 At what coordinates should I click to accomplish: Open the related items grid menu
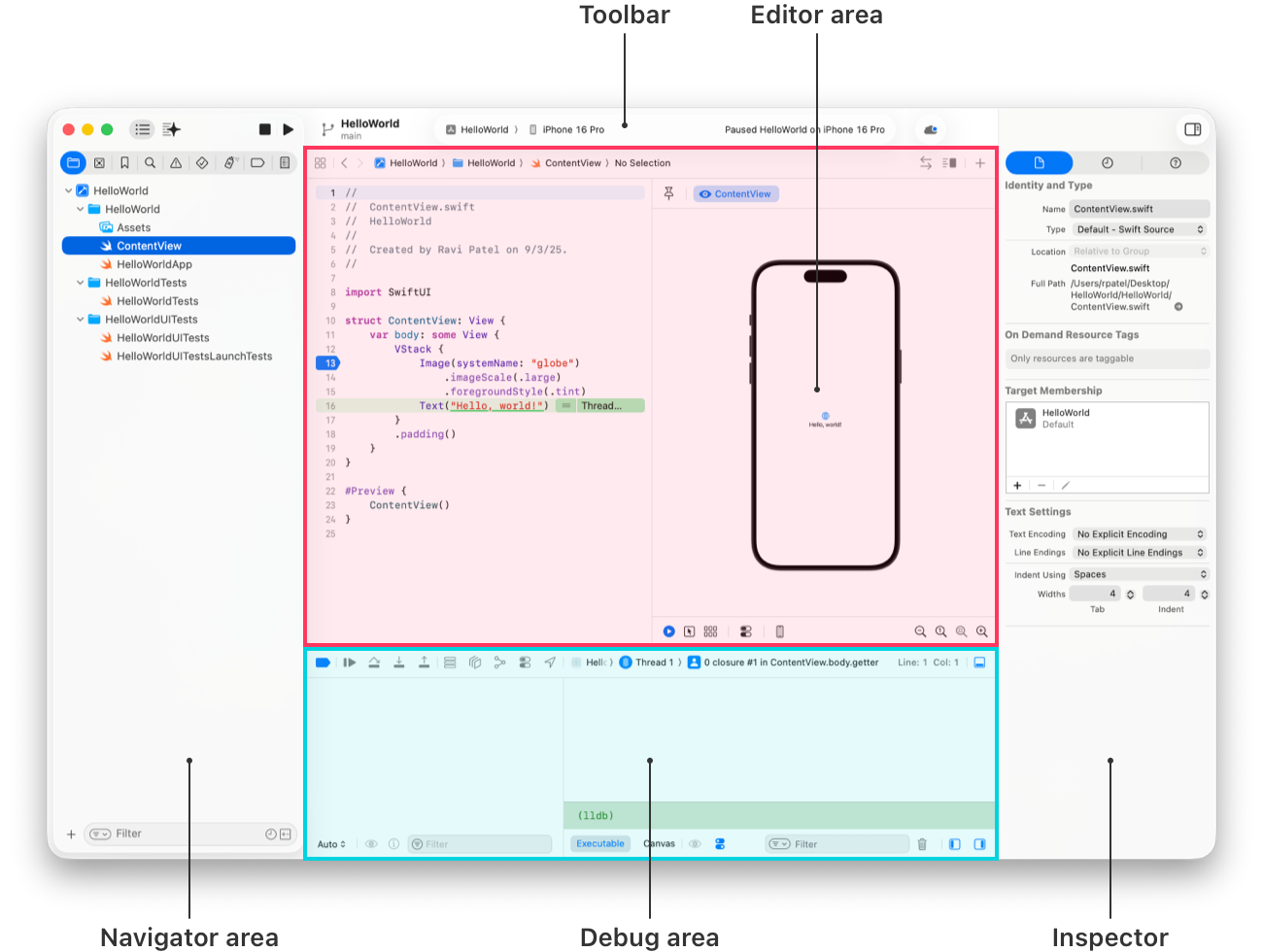pyautogui.click(x=321, y=163)
